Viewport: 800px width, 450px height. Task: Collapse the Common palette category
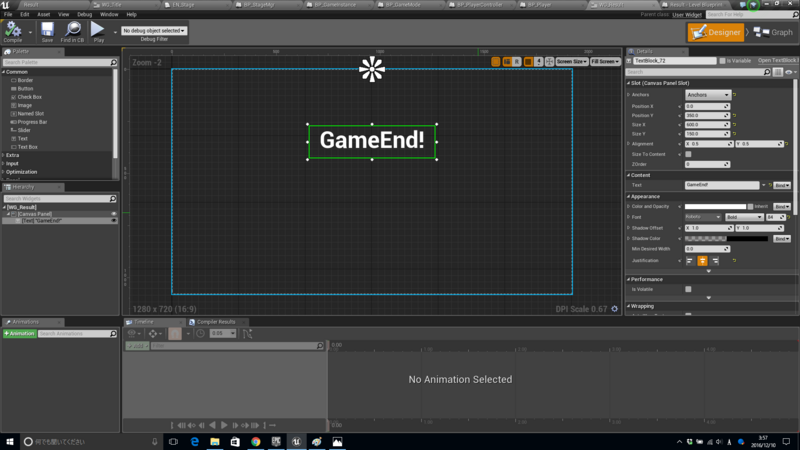point(4,72)
